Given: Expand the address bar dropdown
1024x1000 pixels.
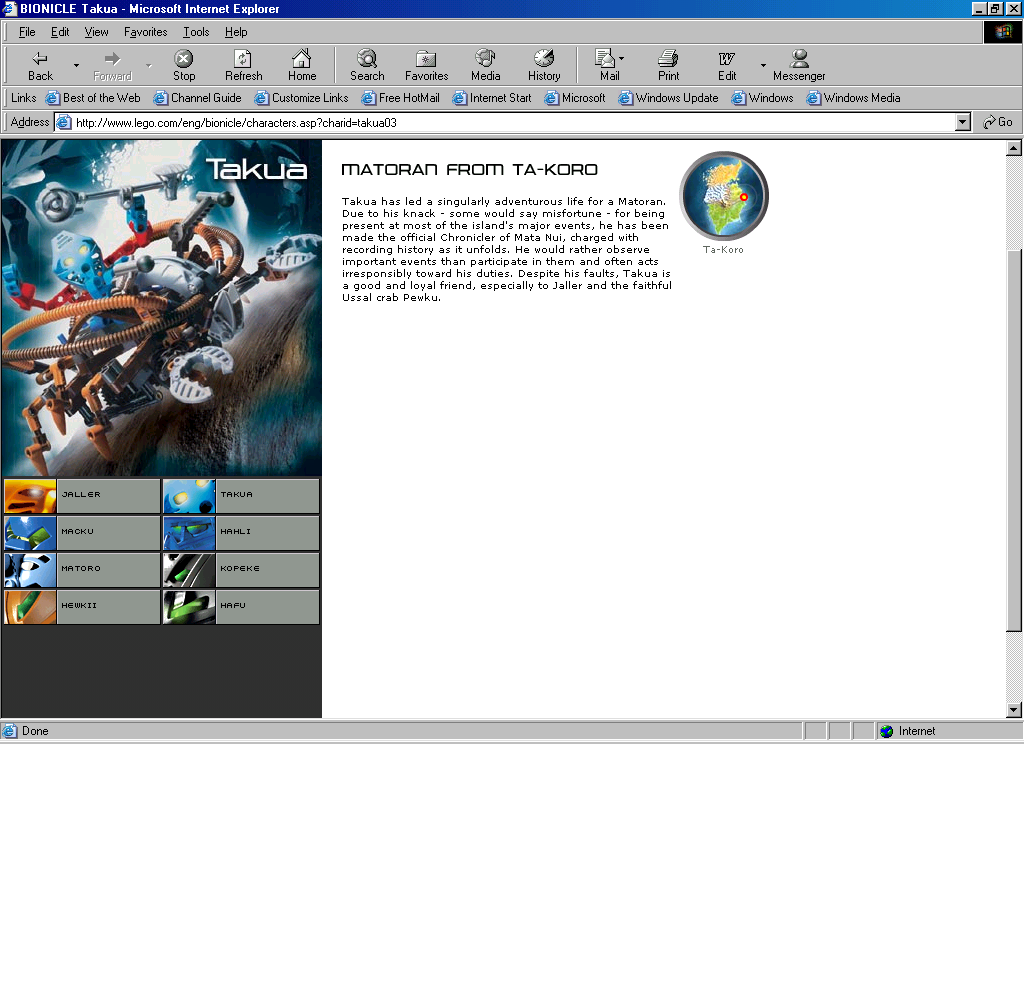Looking at the screenshot, I should click(x=963, y=122).
